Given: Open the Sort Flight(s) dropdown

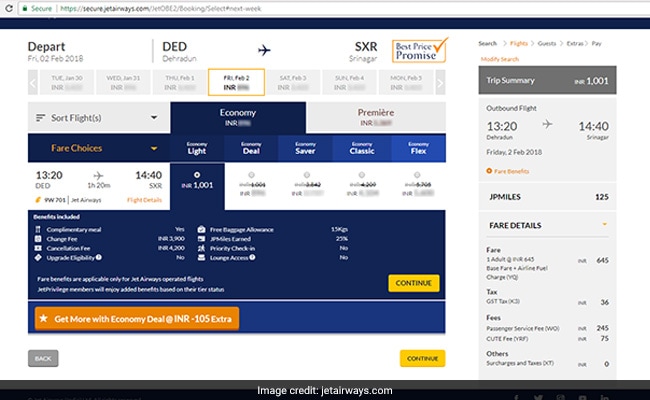Looking at the screenshot, I should click(x=99, y=118).
